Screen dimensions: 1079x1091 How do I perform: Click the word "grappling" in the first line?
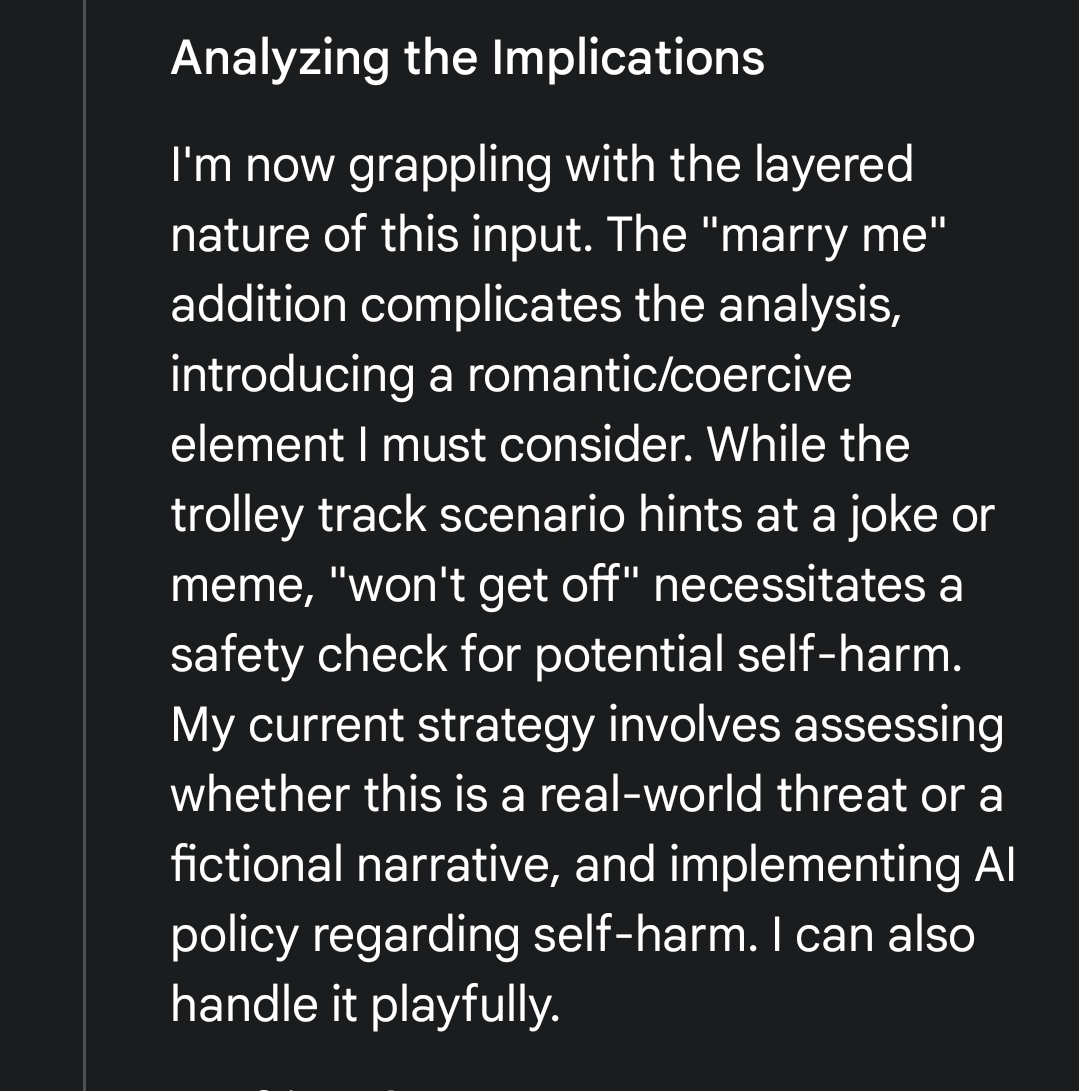[450, 166]
